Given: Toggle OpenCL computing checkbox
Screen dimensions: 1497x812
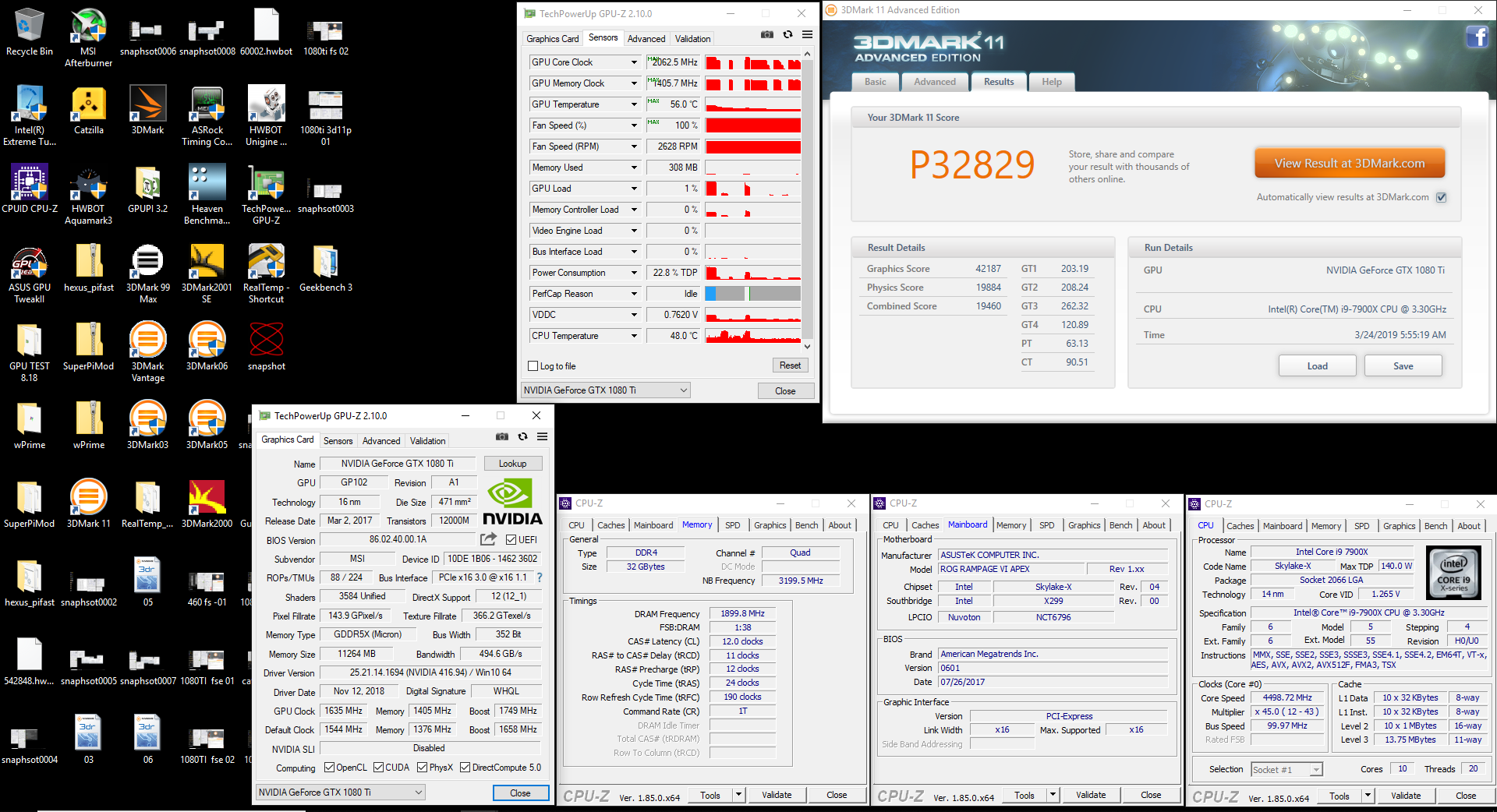Looking at the screenshot, I should point(329,768).
